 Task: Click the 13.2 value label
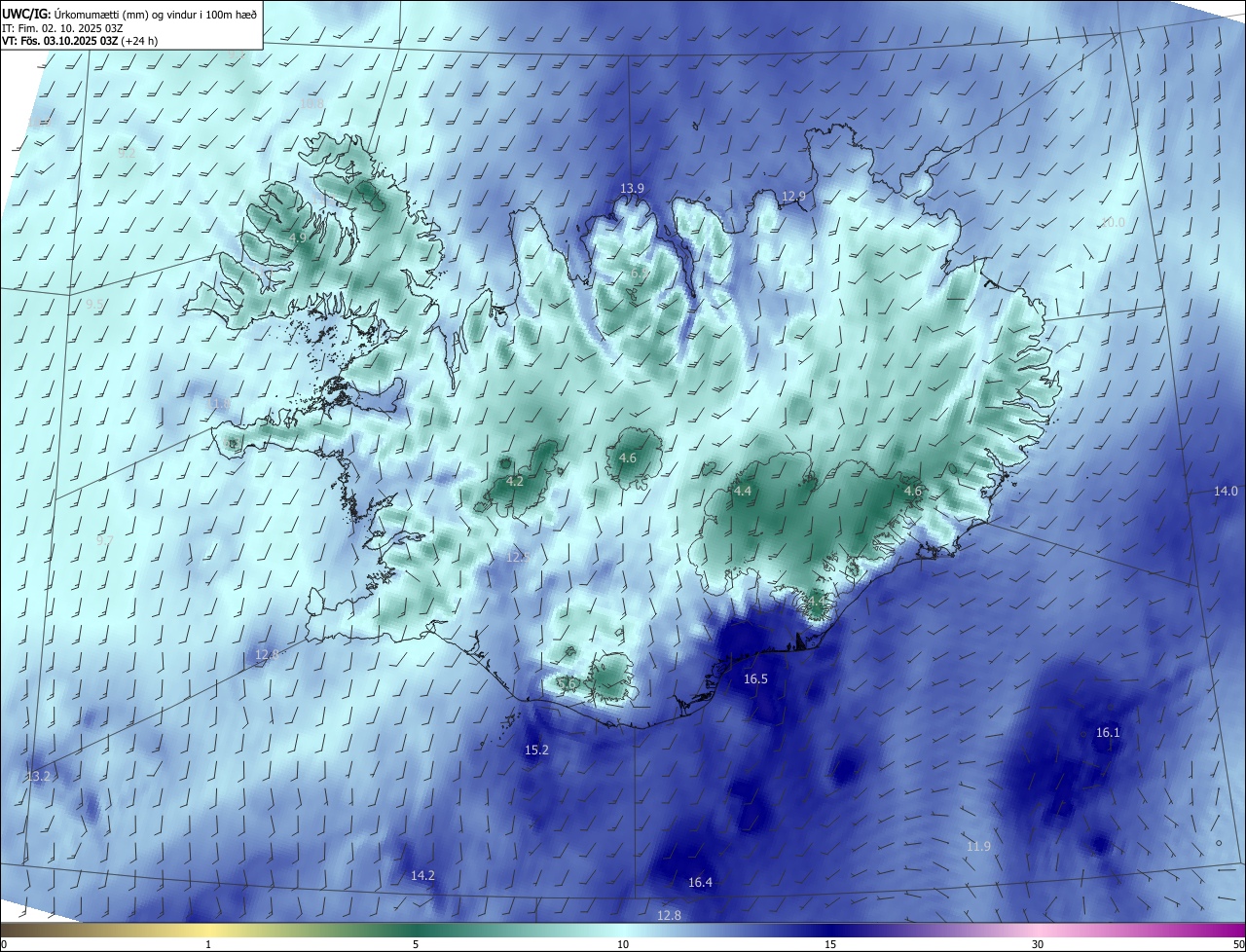[37, 777]
